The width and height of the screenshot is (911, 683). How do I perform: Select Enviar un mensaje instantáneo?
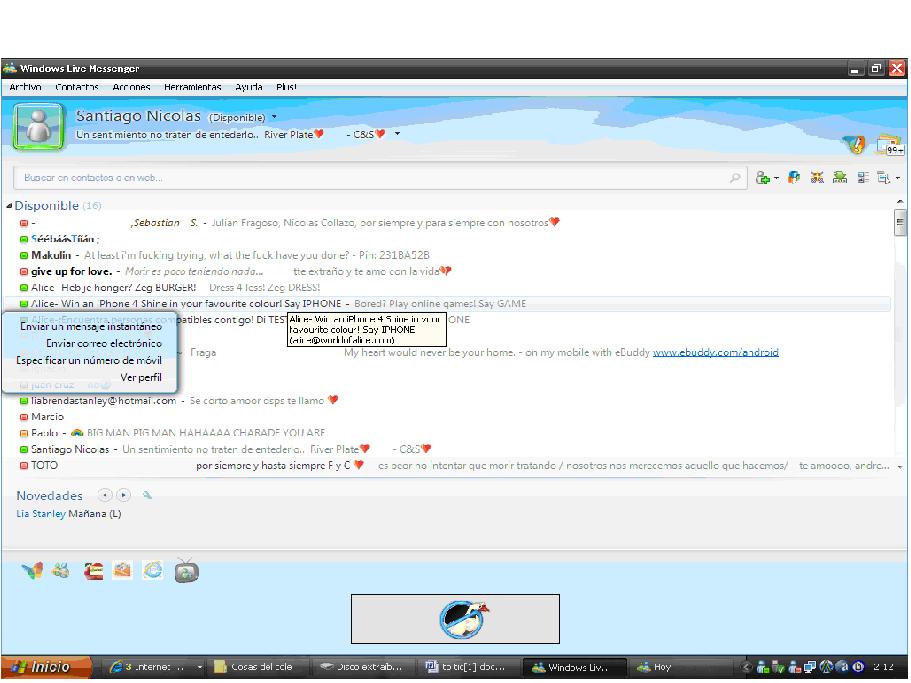click(91, 326)
